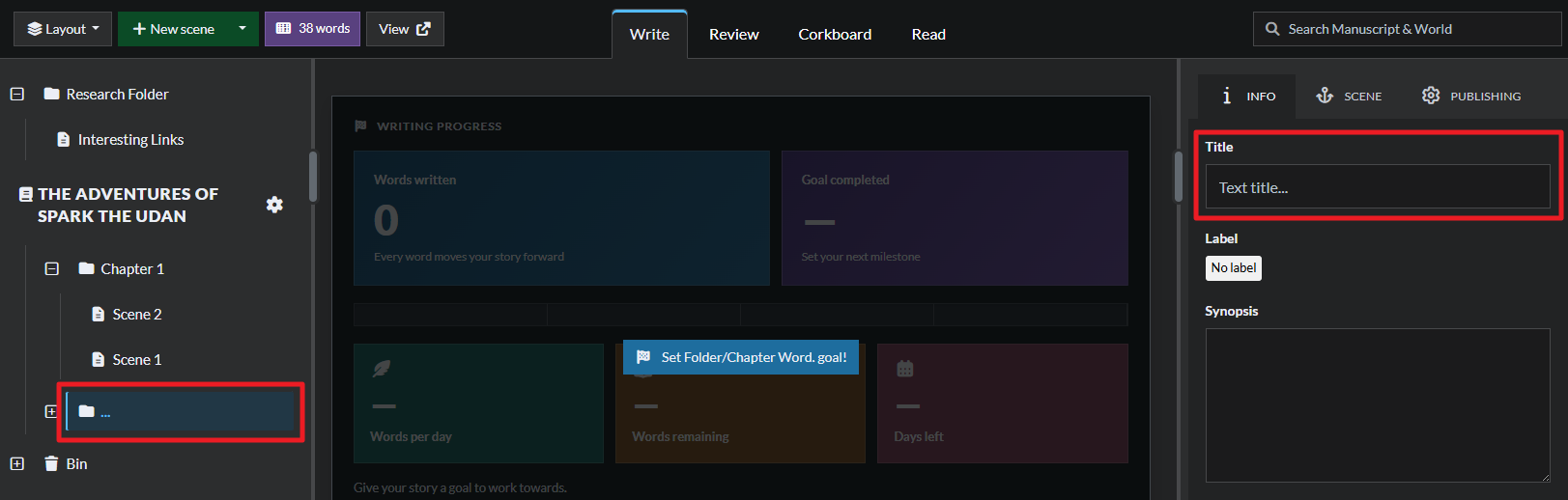
Task: Click the Publishing gear icon
Action: pyautogui.click(x=1431, y=96)
